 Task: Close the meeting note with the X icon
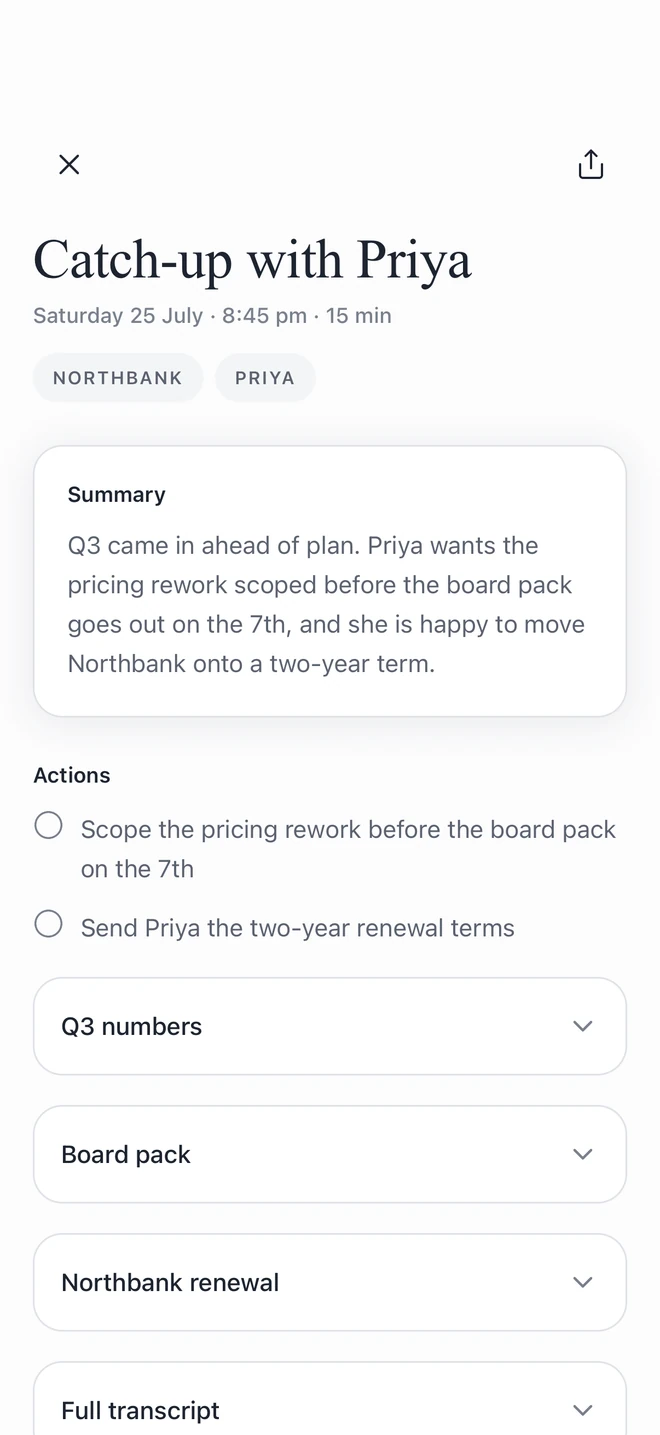click(69, 165)
